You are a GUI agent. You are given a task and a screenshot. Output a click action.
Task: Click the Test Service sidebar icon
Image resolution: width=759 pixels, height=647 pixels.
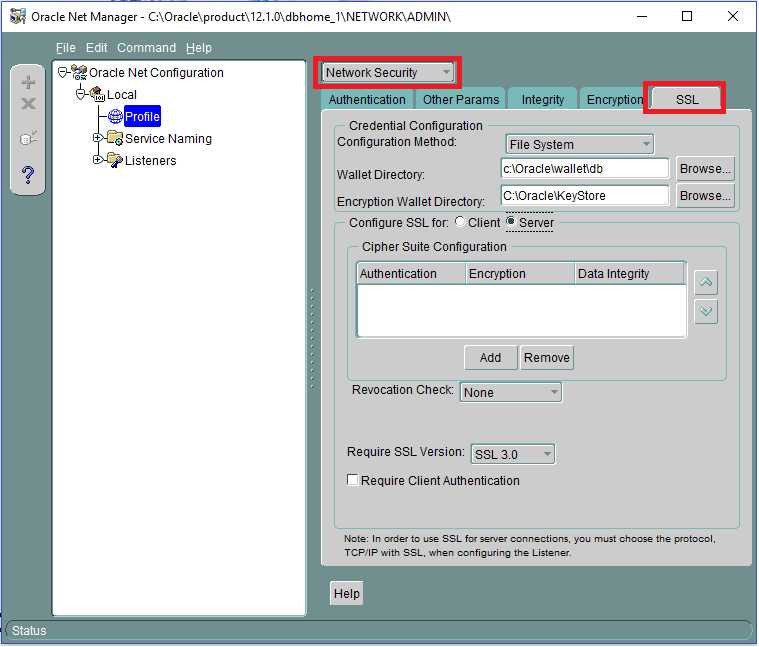[28, 138]
